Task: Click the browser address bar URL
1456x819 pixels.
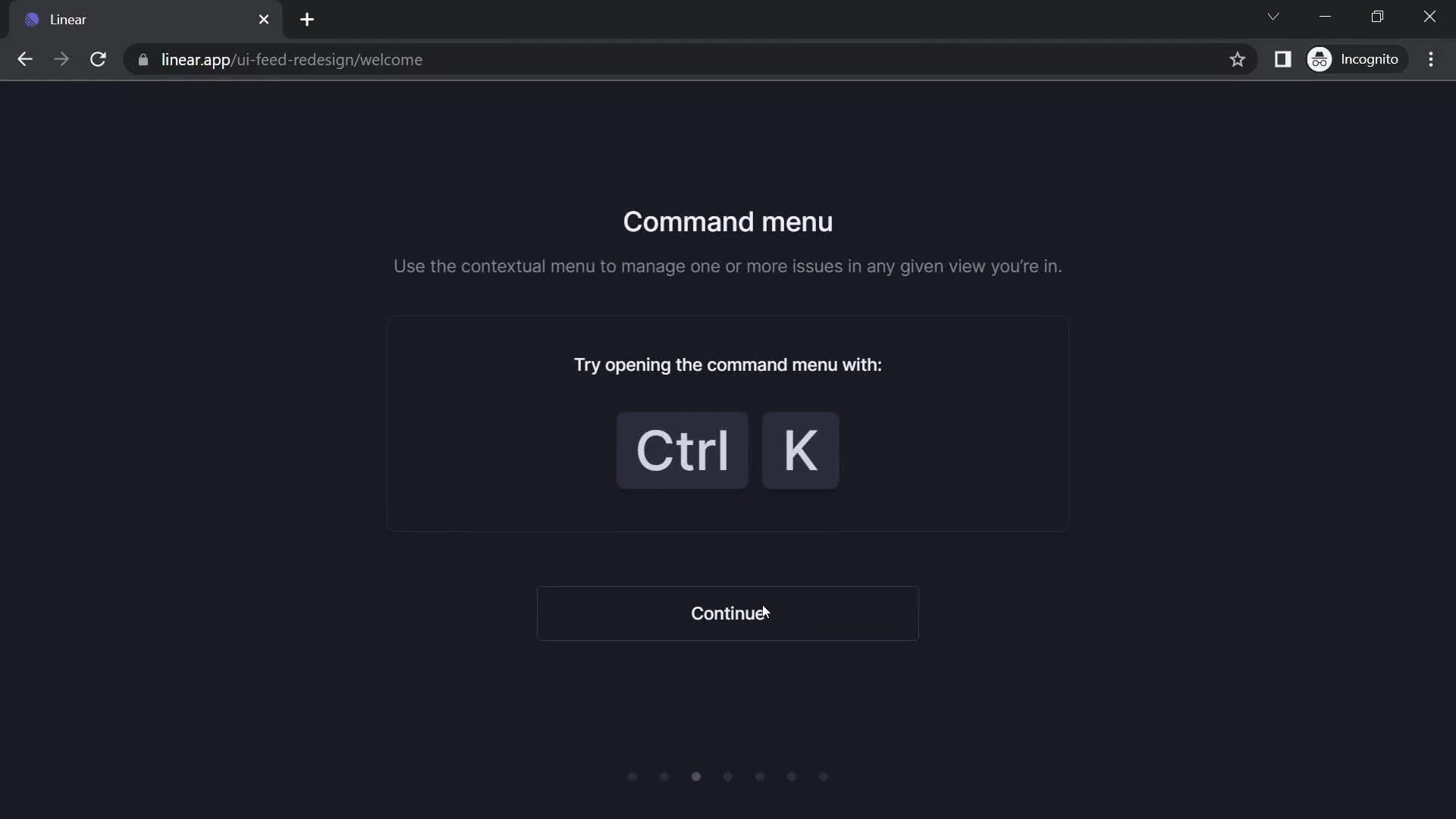Action: [291, 59]
